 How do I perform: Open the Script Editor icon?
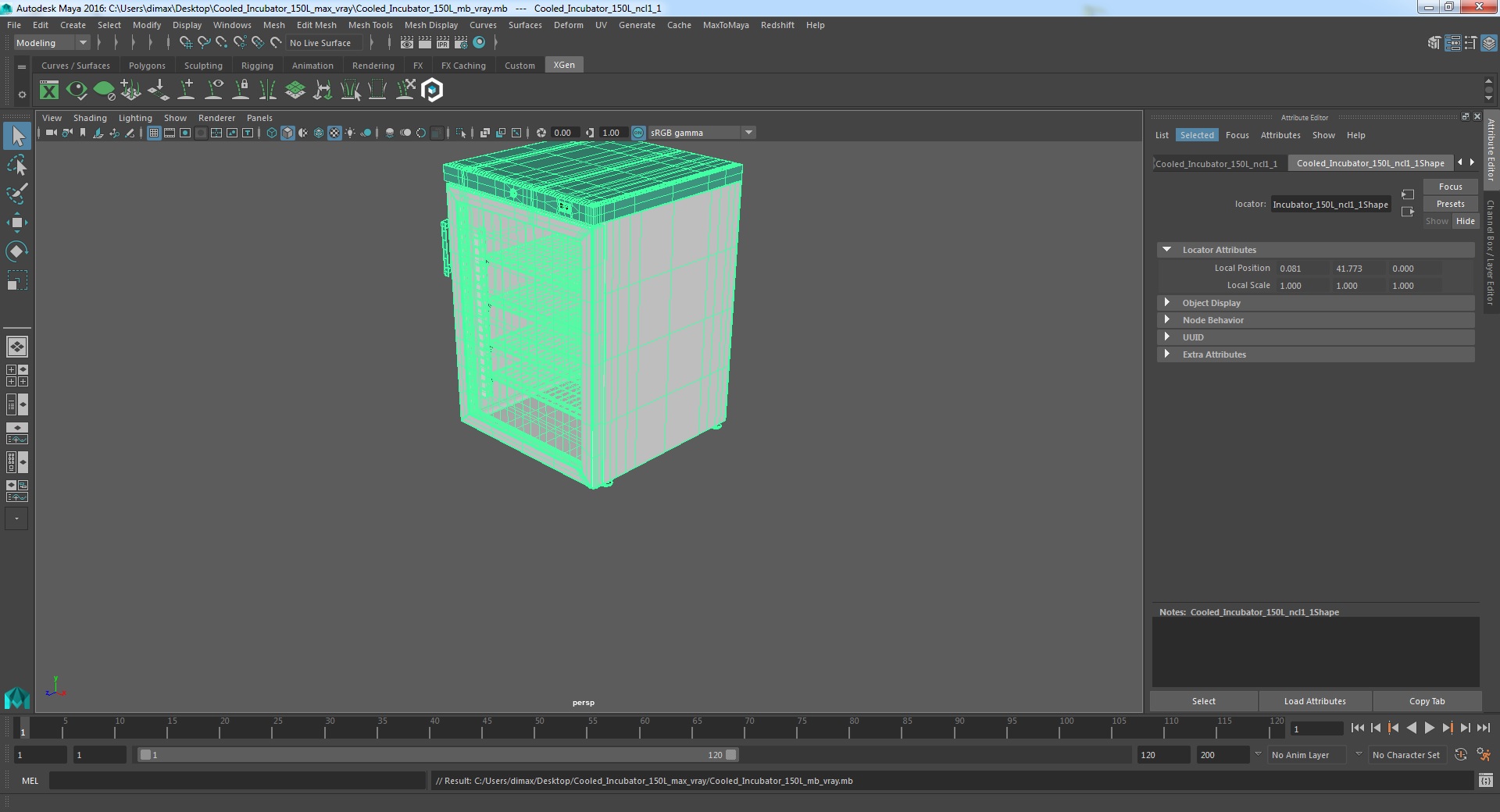tap(1485, 780)
